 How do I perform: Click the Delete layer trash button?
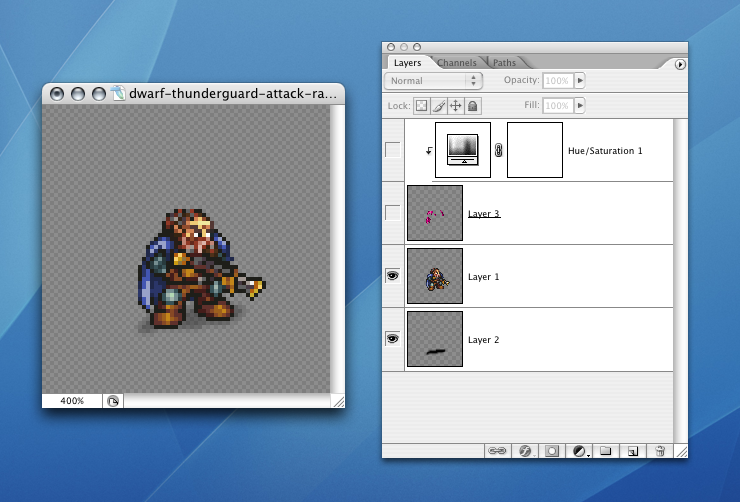(x=660, y=451)
